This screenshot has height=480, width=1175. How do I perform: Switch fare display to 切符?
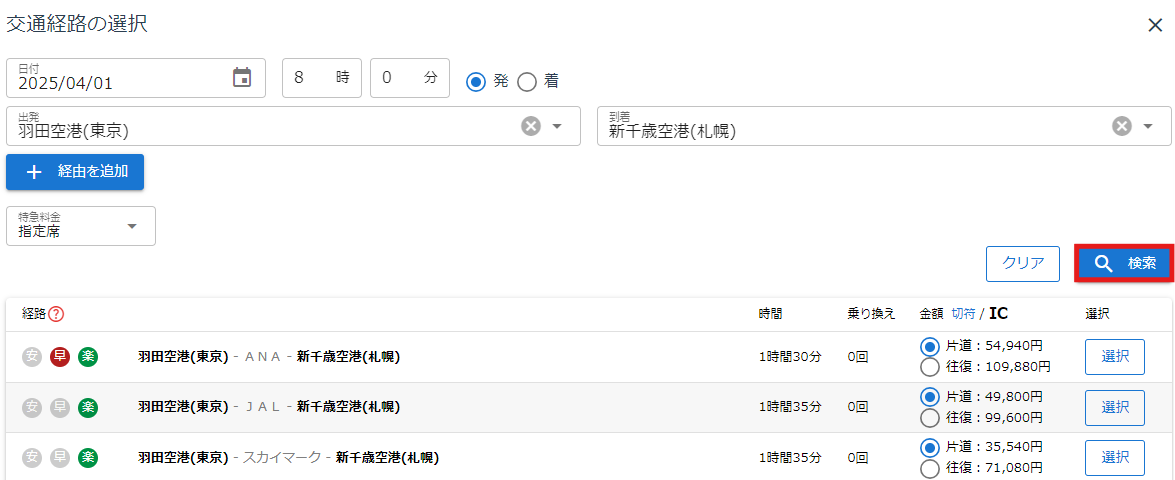pos(962,314)
